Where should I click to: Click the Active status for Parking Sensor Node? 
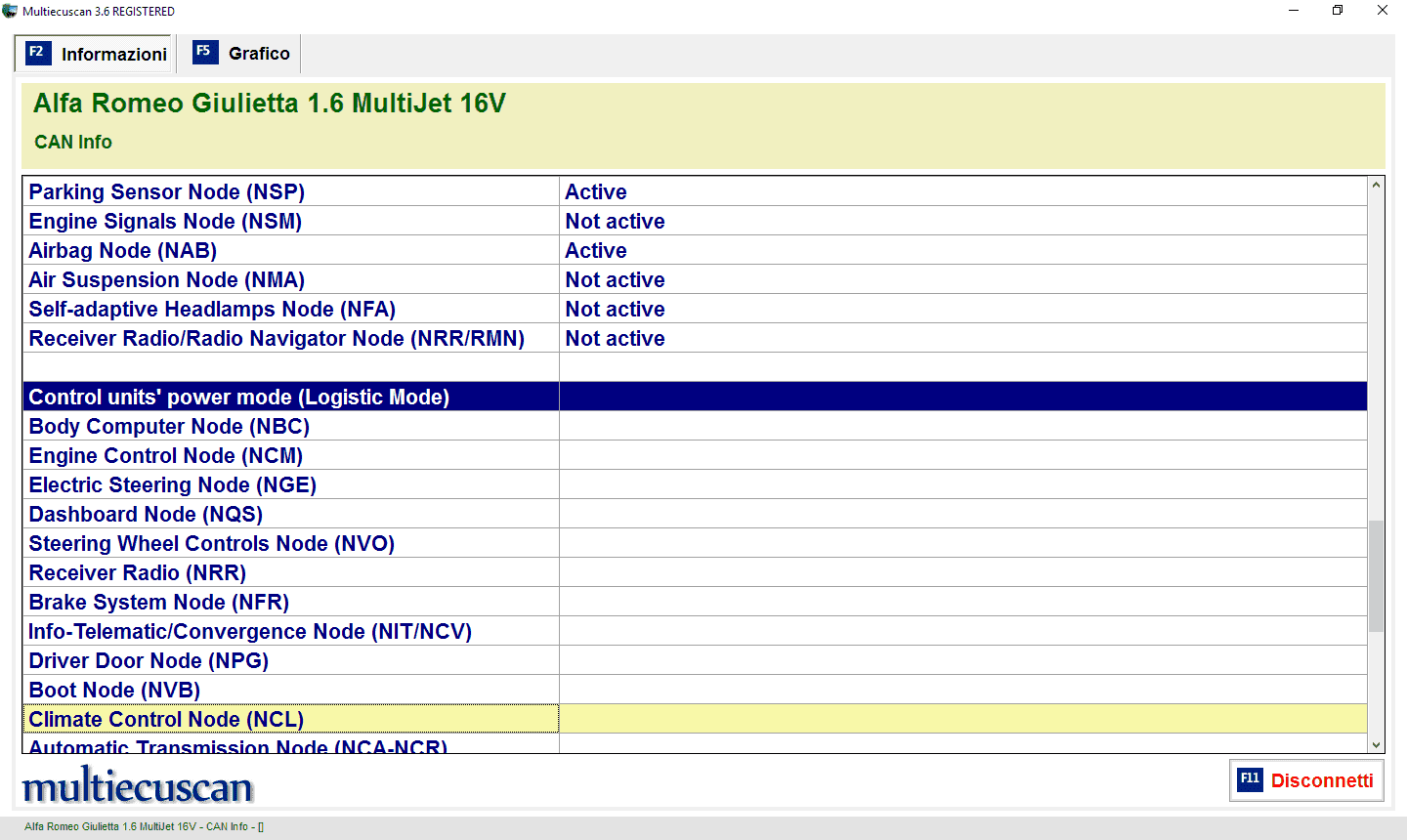point(596,192)
